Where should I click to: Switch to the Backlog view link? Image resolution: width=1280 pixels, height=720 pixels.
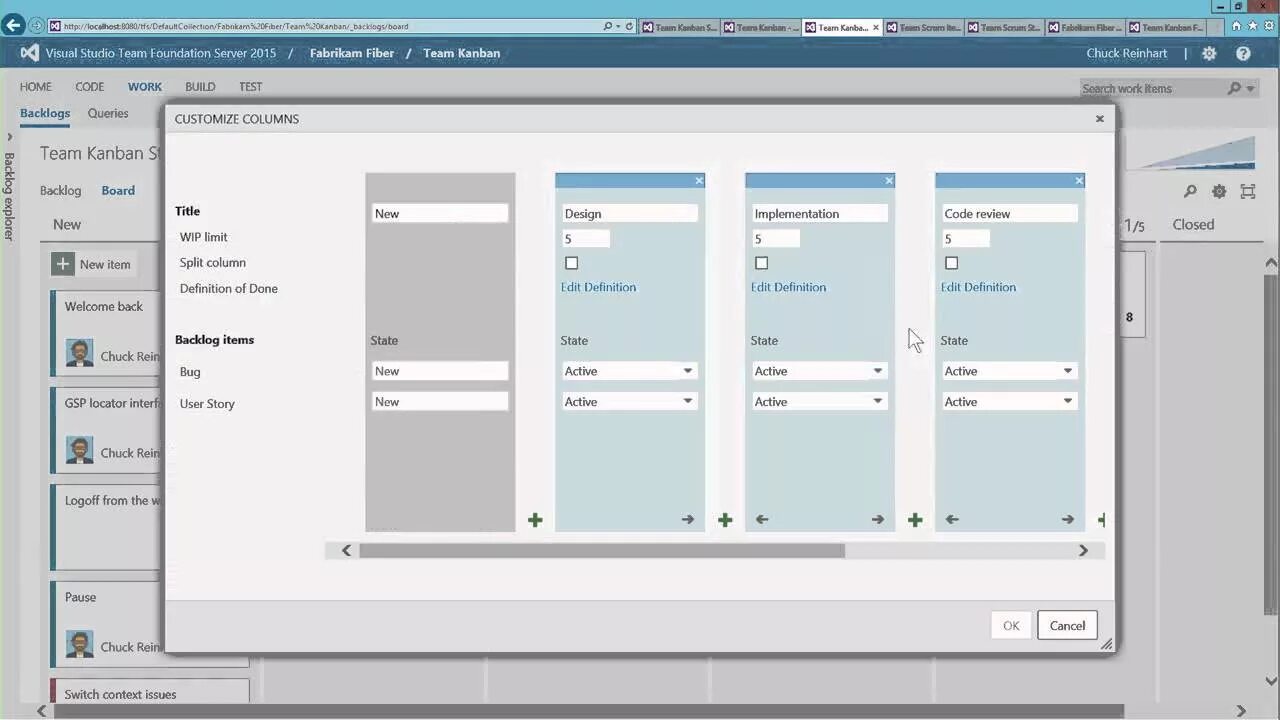60,190
